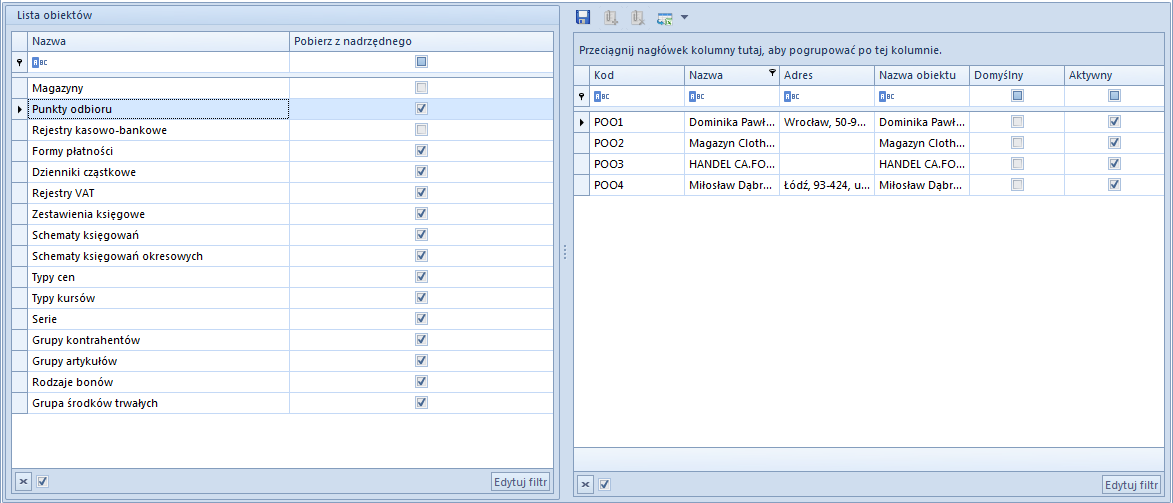Screen dimensions: 1173x503
Task: Click ABC filter icon under Nazwa obiektu column
Action: [886, 97]
